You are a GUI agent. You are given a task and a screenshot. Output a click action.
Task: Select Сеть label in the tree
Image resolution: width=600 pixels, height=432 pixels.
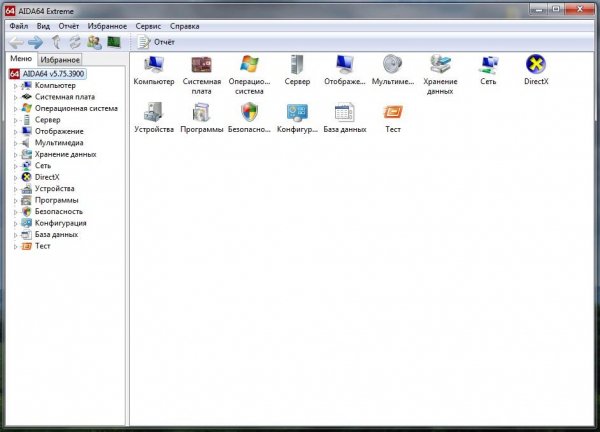[43, 166]
